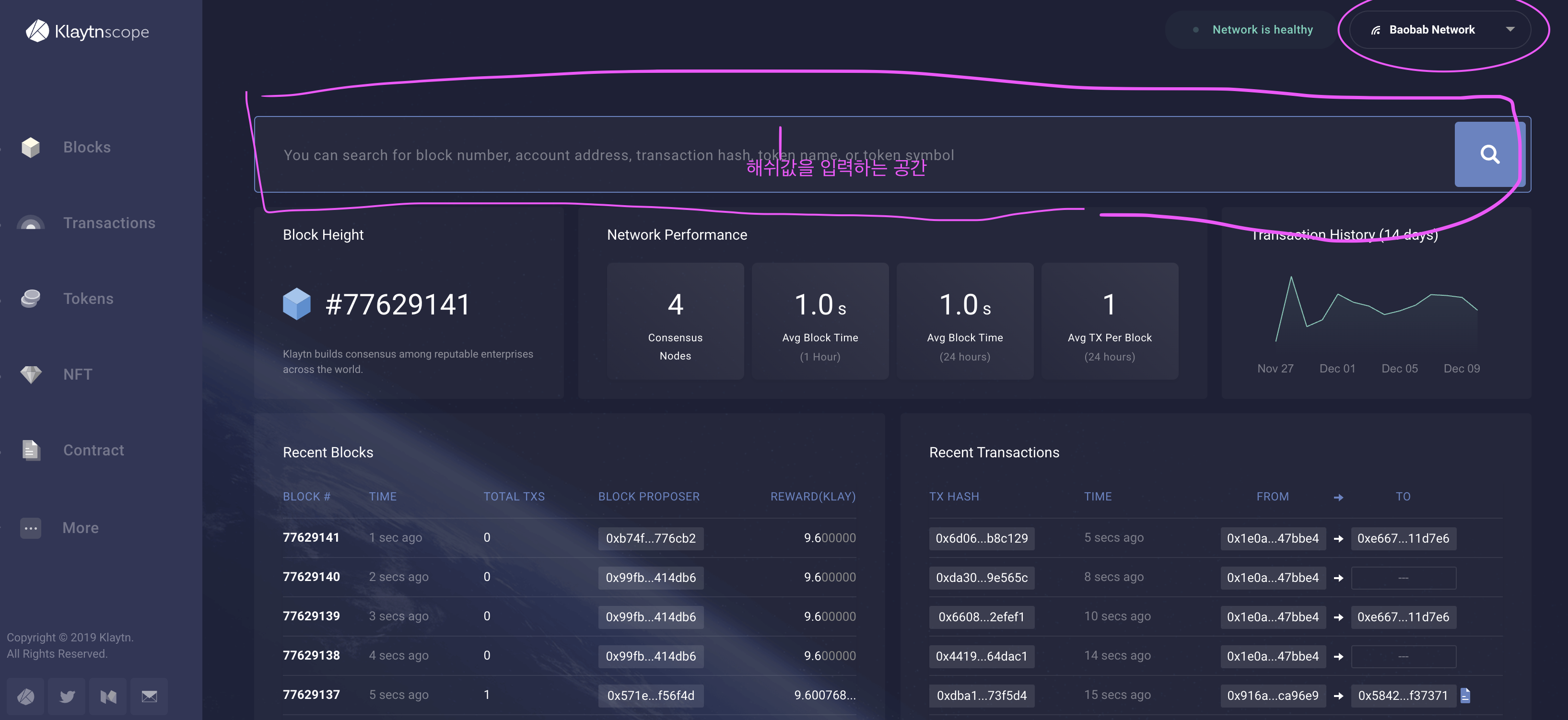Open the Tokens menu item
Screen dimensions: 1568x720
(x=88, y=298)
